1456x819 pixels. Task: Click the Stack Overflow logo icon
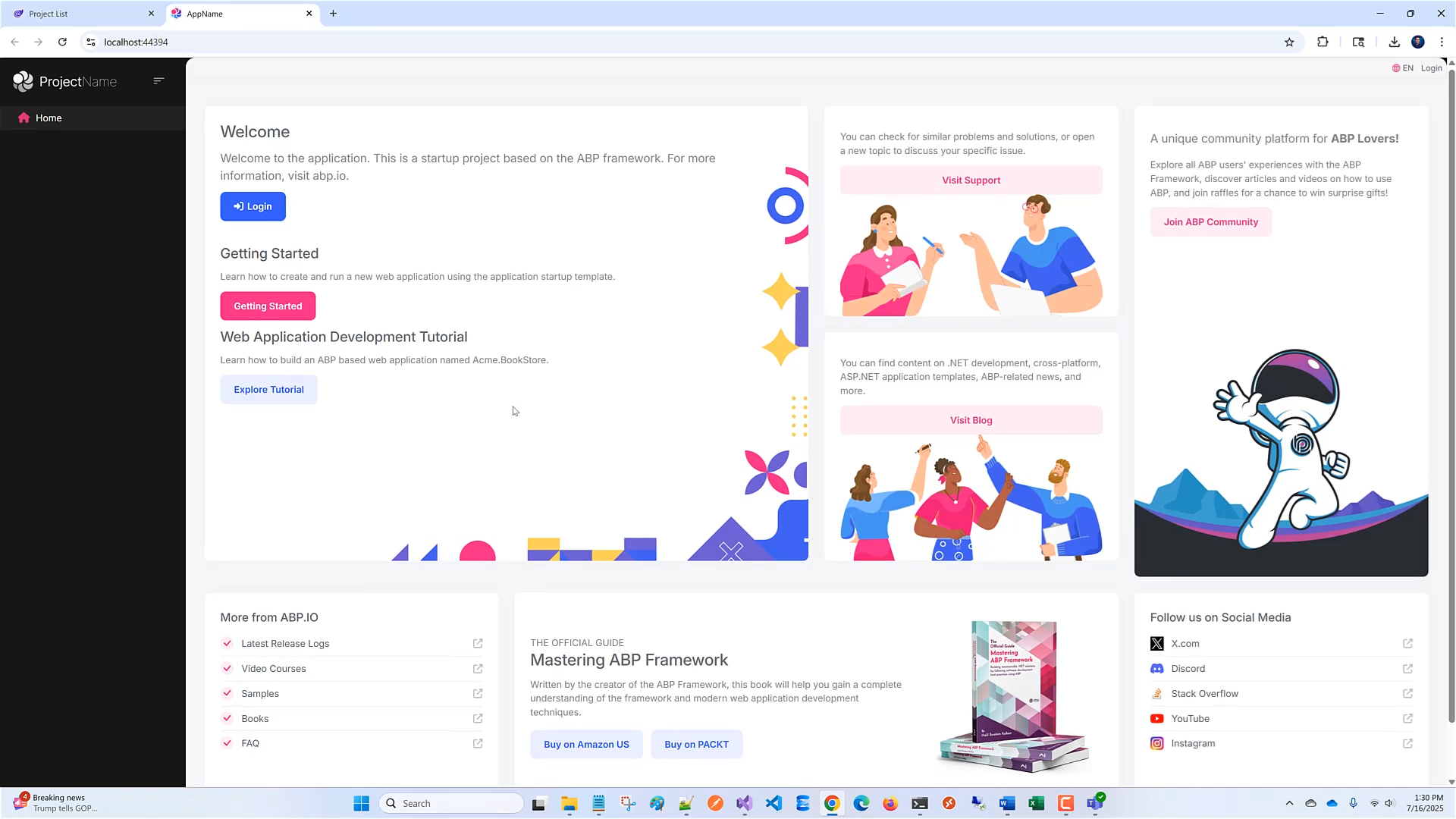point(1156,694)
